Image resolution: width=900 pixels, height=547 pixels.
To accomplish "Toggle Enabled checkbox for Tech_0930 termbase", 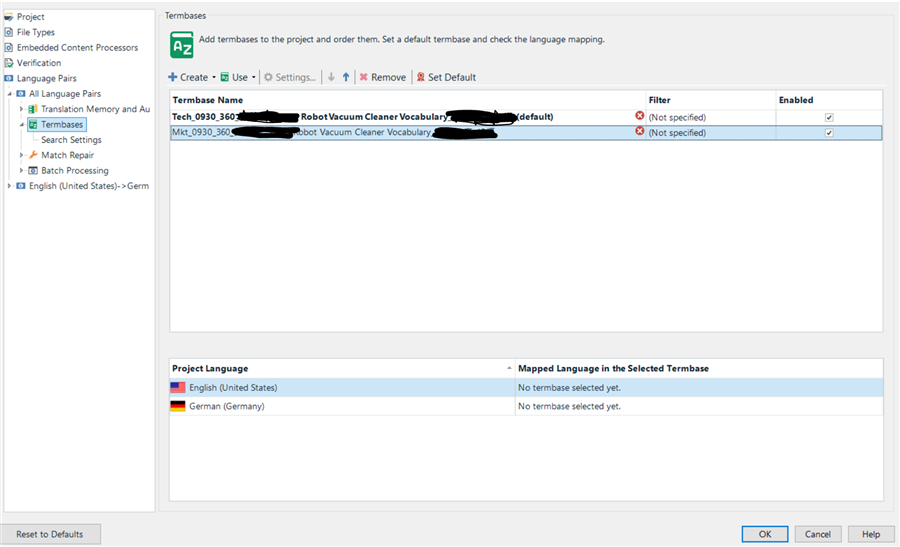I will pyautogui.click(x=829, y=117).
